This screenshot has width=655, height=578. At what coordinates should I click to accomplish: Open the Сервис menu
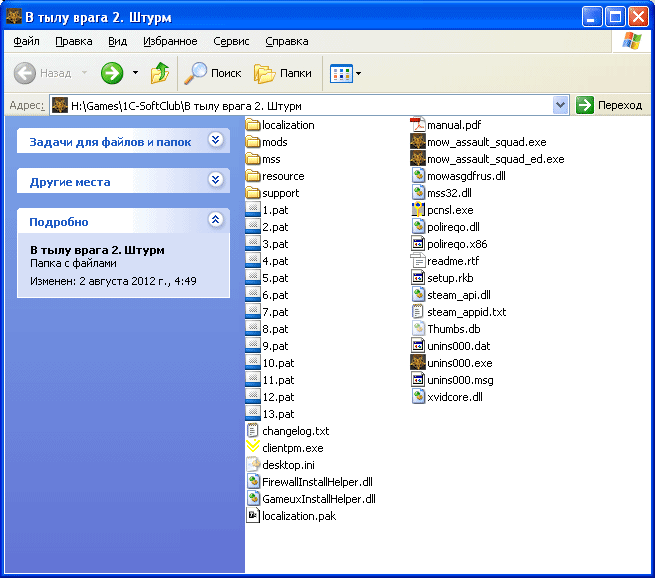(231, 41)
